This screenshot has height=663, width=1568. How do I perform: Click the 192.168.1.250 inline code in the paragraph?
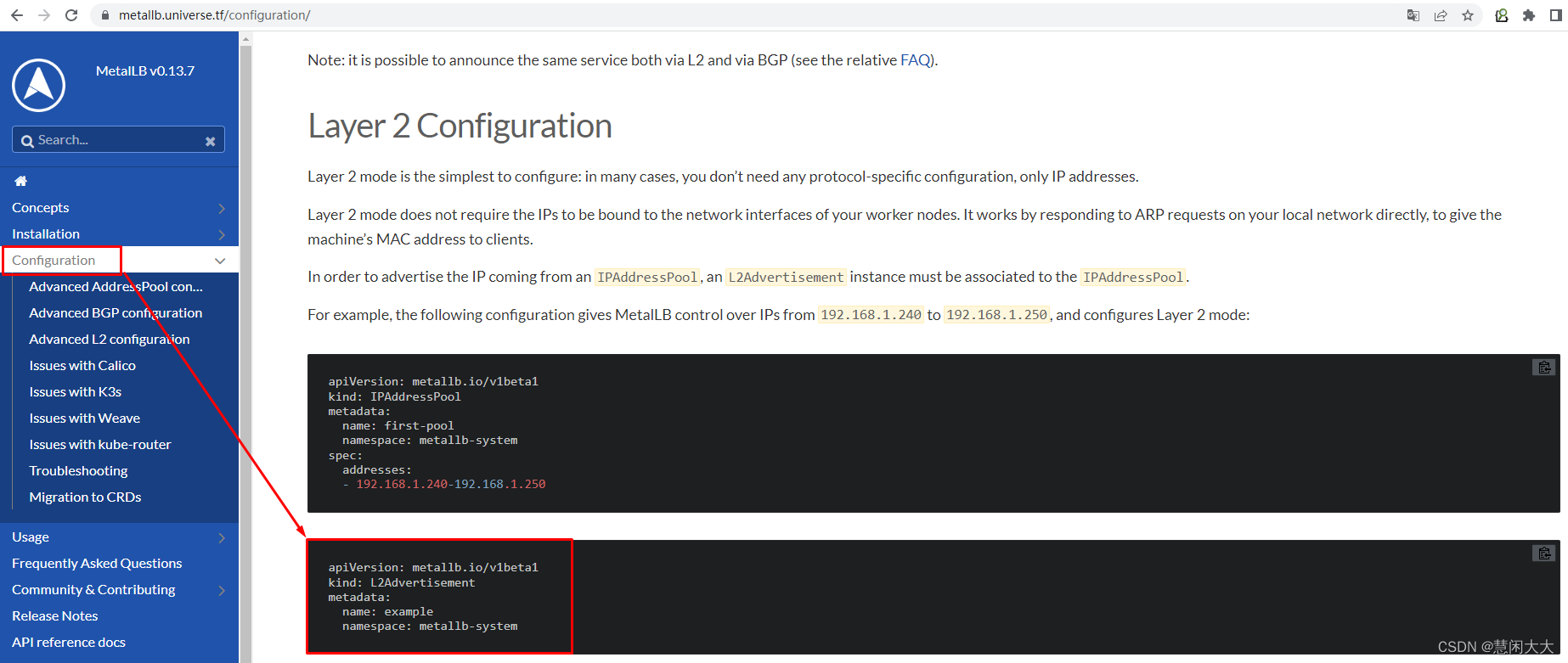997,315
